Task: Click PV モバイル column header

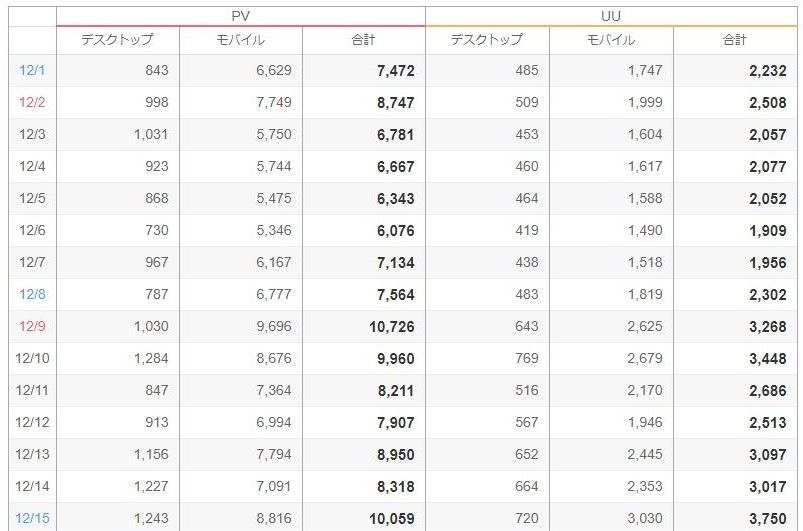Action: coord(241,40)
